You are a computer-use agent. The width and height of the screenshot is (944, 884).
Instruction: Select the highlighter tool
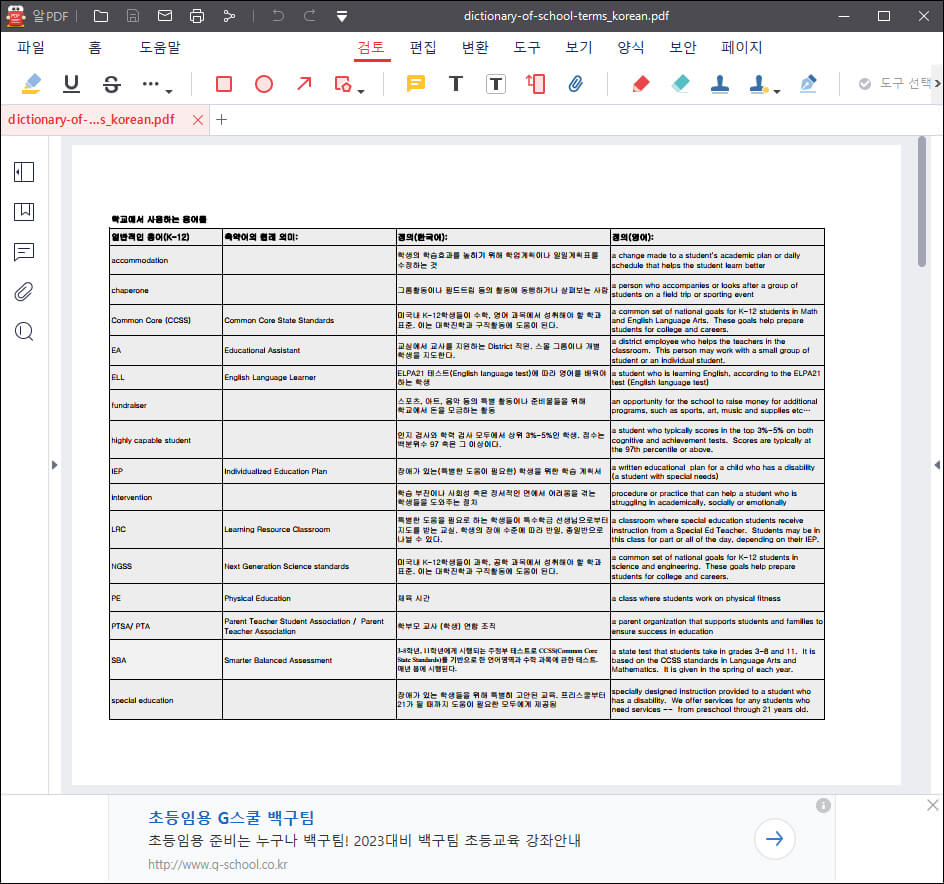[33, 85]
